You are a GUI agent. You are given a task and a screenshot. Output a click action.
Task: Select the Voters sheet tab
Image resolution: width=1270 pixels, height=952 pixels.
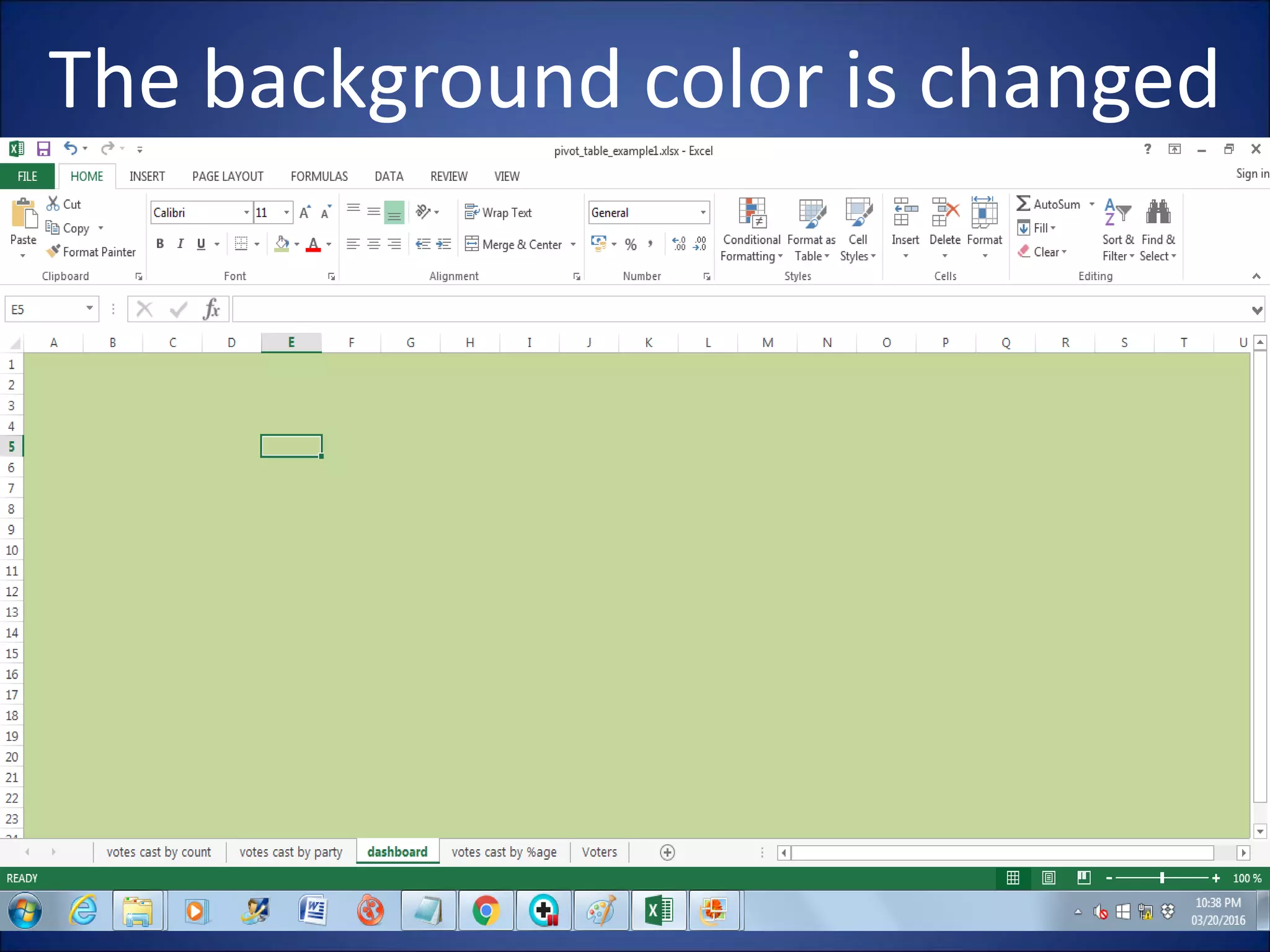600,852
